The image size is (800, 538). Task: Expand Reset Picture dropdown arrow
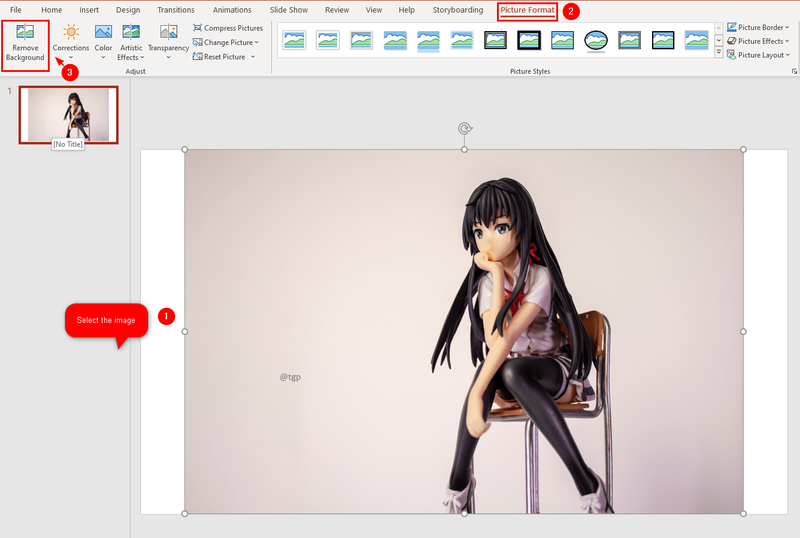coord(253,57)
